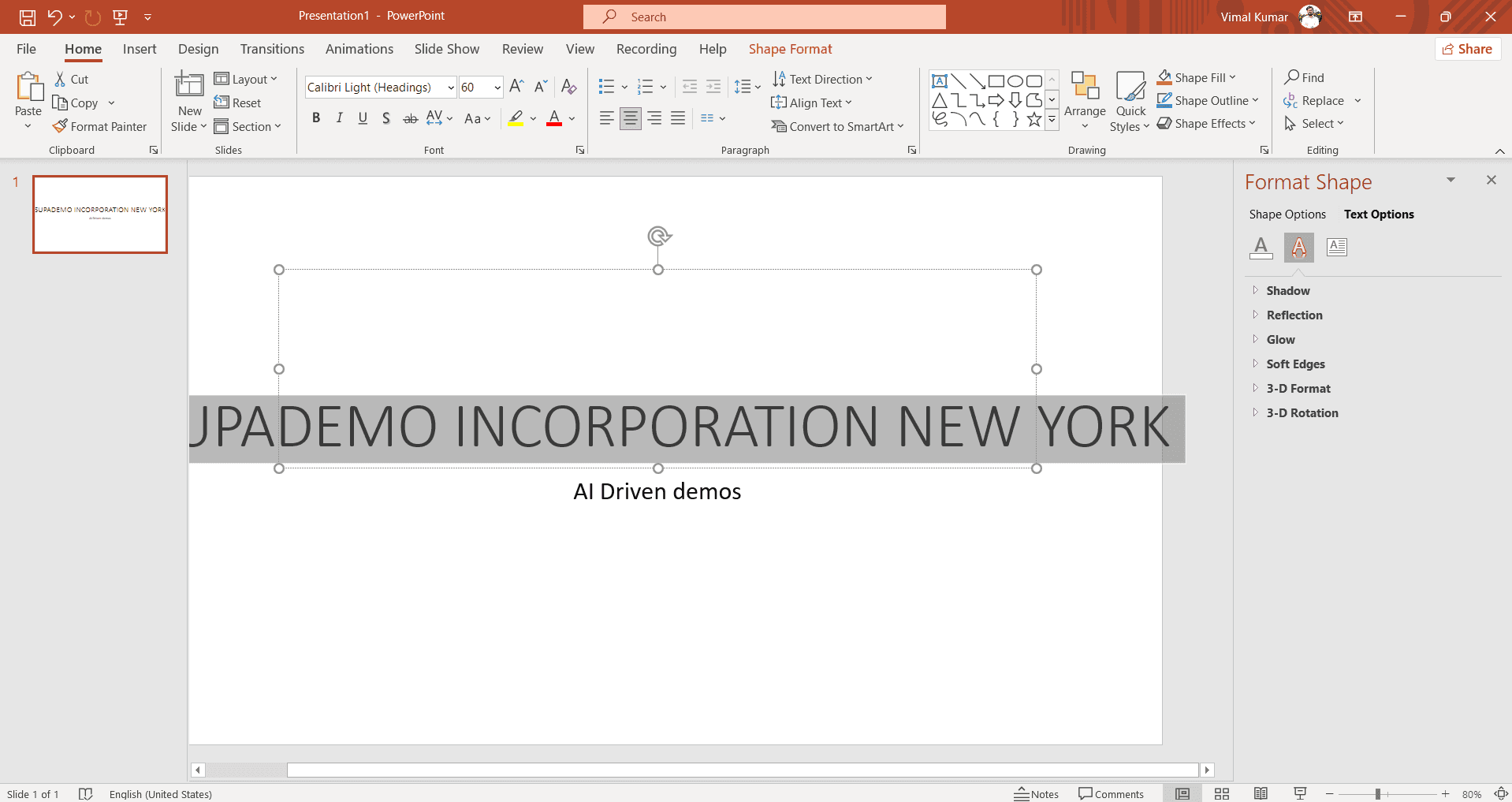1512x802 pixels.
Task: Select the slide 1 thumbnail
Action: click(x=99, y=214)
